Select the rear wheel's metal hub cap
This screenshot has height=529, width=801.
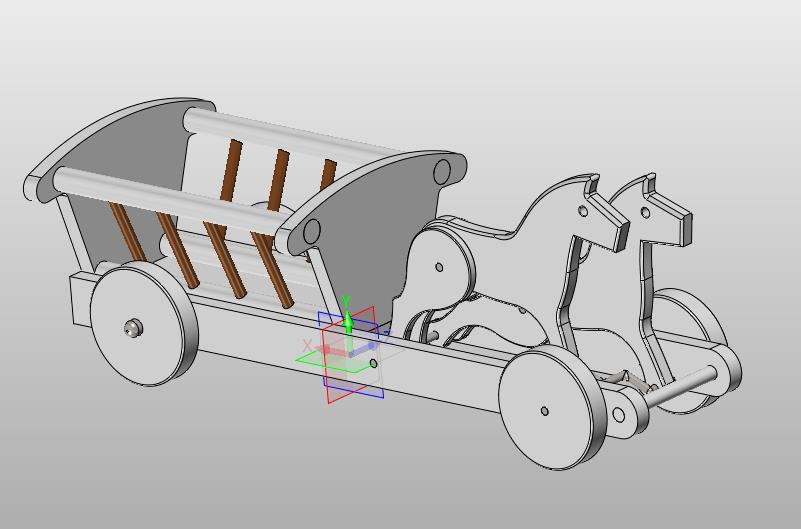tap(134, 327)
